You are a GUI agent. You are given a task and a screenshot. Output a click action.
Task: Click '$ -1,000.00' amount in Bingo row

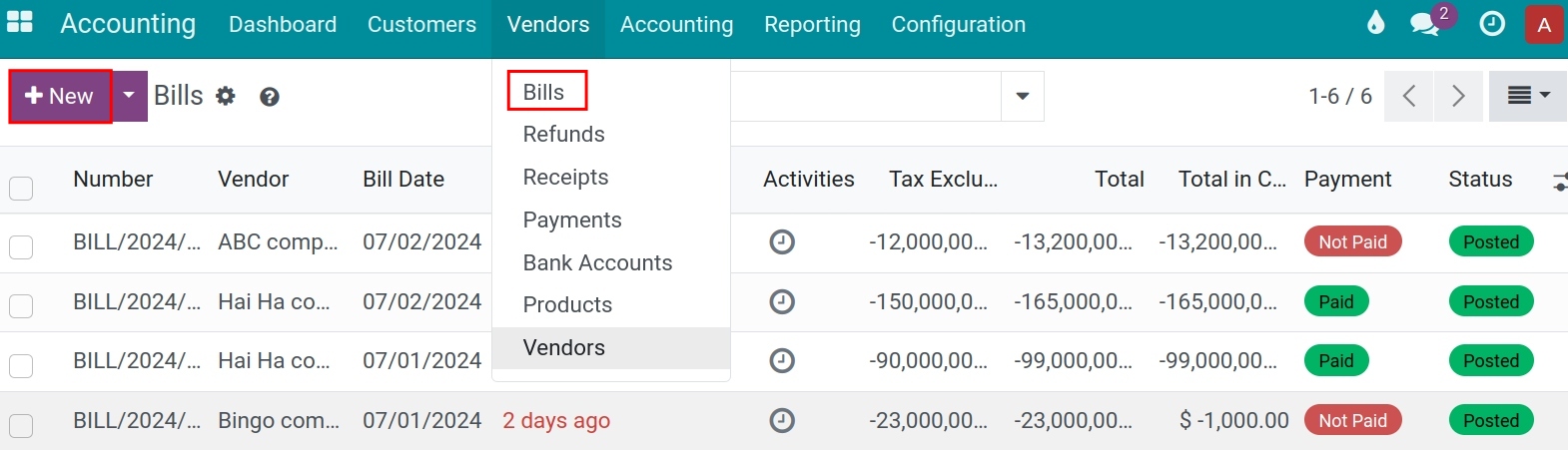[1233, 420]
